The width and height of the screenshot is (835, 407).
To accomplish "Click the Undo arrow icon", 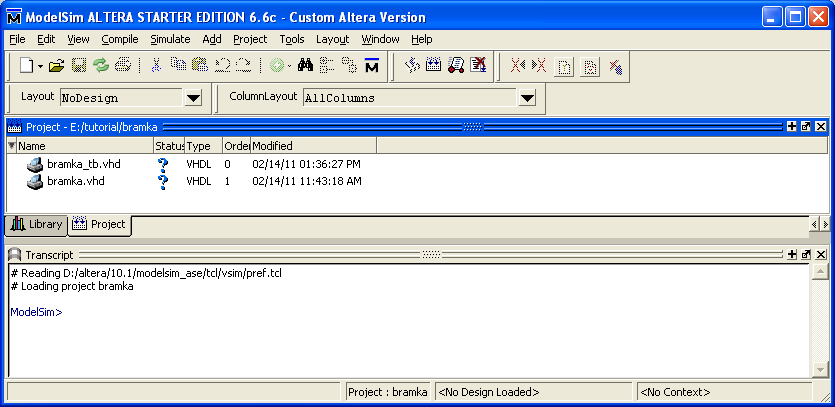I will tap(222, 66).
